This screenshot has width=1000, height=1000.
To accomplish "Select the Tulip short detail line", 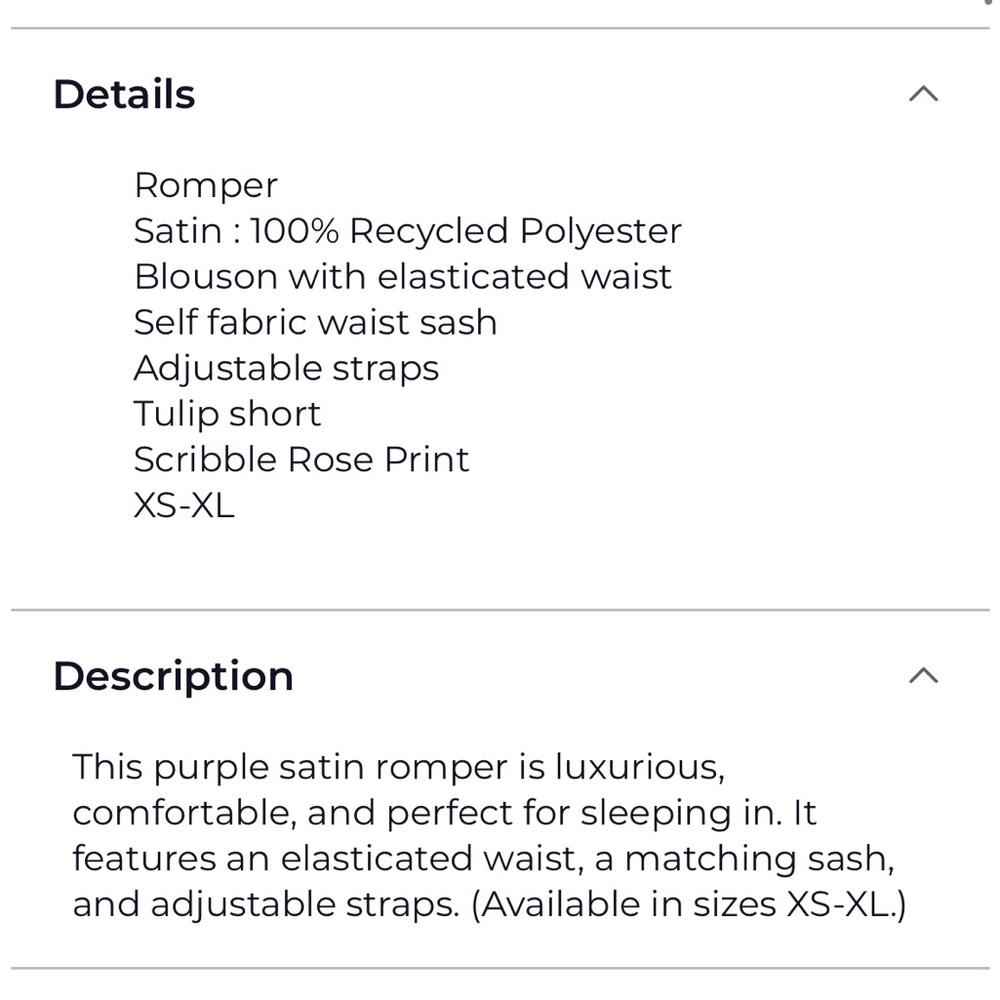I will point(227,414).
